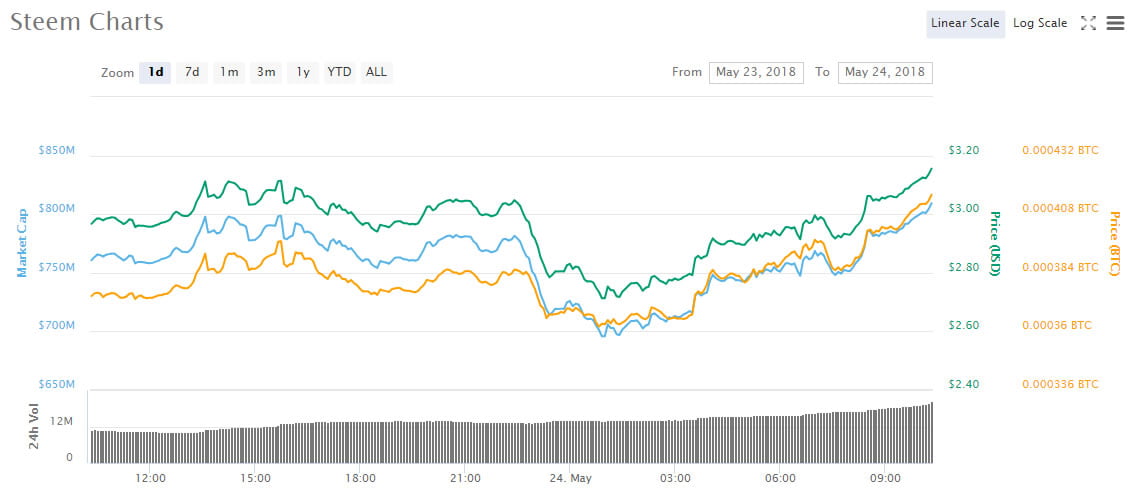1145x504 pixels.
Task: Click the Steem Charts heading
Action: [x=87, y=22]
